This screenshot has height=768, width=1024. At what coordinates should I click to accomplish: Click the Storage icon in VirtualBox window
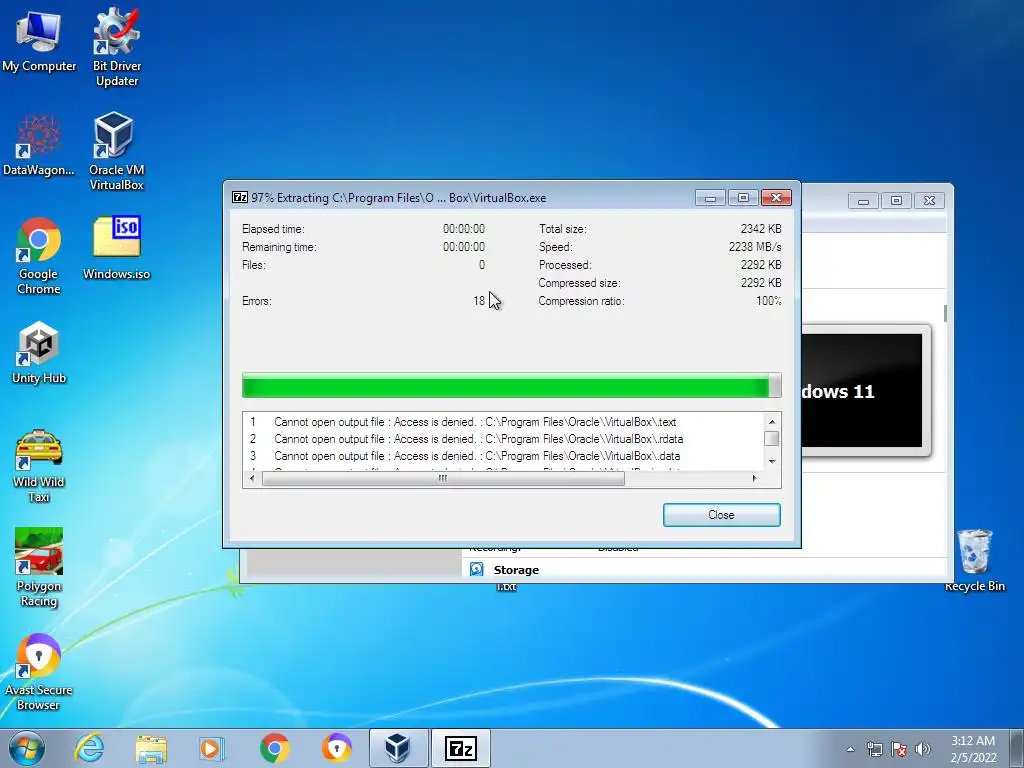point(477,569)
